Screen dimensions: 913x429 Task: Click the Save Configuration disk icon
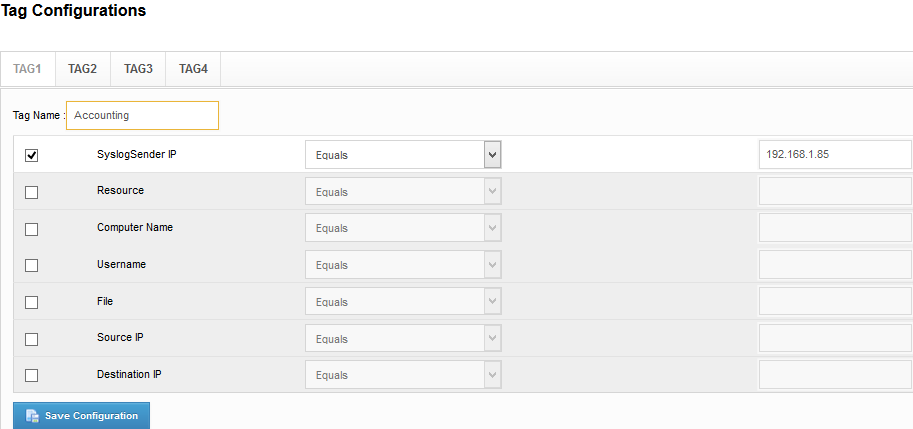tap(32, 416)
